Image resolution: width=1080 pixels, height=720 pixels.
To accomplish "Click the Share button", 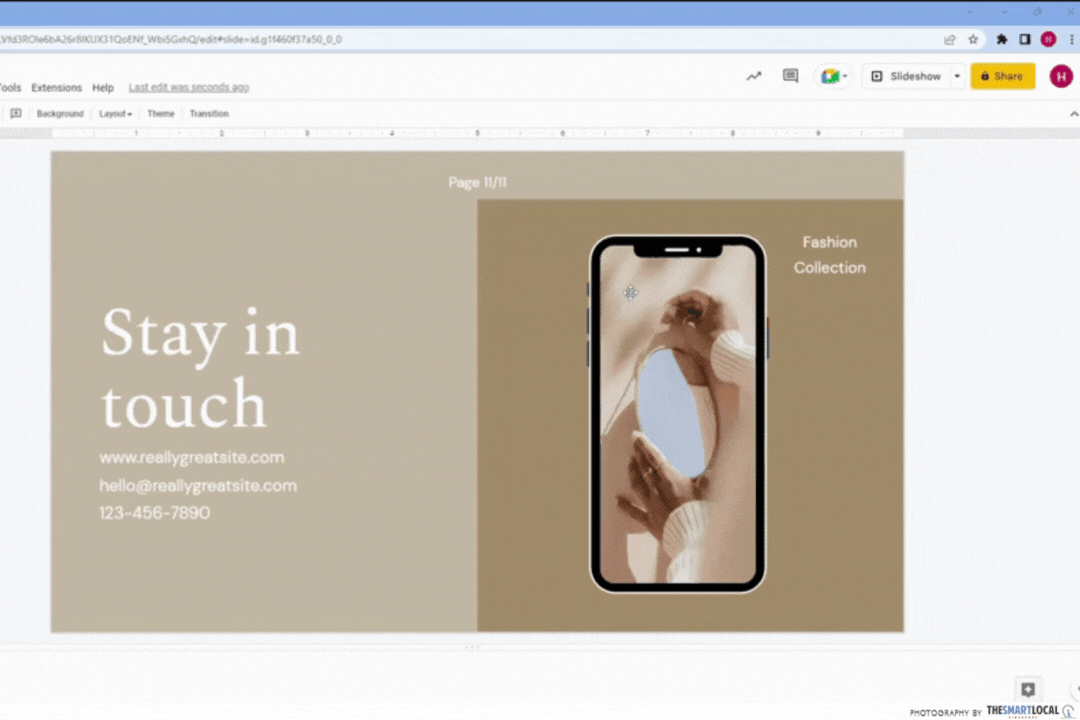I will pyautogui.click(x=1002, y=76).
